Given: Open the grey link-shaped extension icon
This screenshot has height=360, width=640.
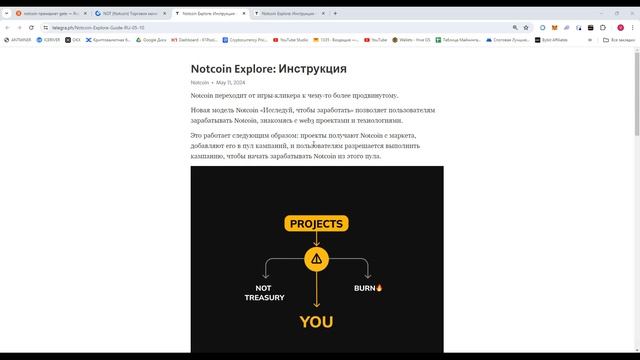Looking at the screenshot, I should point(567,28).
